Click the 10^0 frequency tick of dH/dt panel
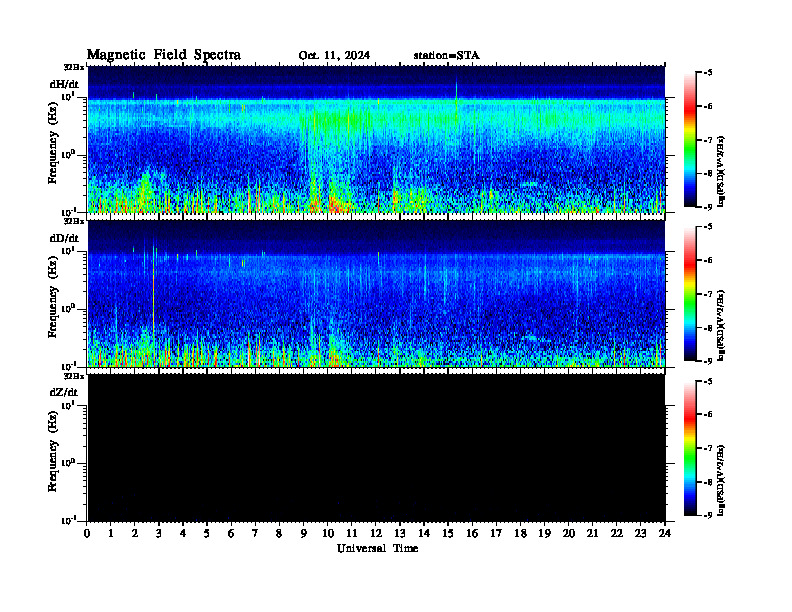 (68, 155)
